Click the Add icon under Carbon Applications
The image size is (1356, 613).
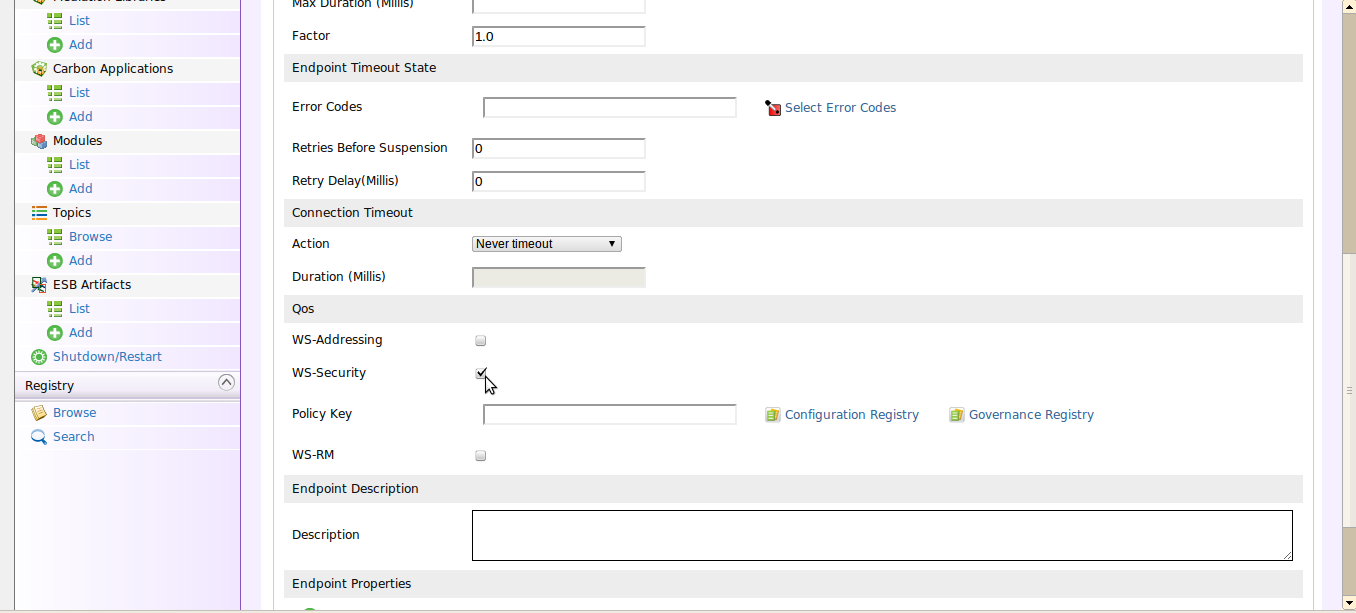pos(55,116)
